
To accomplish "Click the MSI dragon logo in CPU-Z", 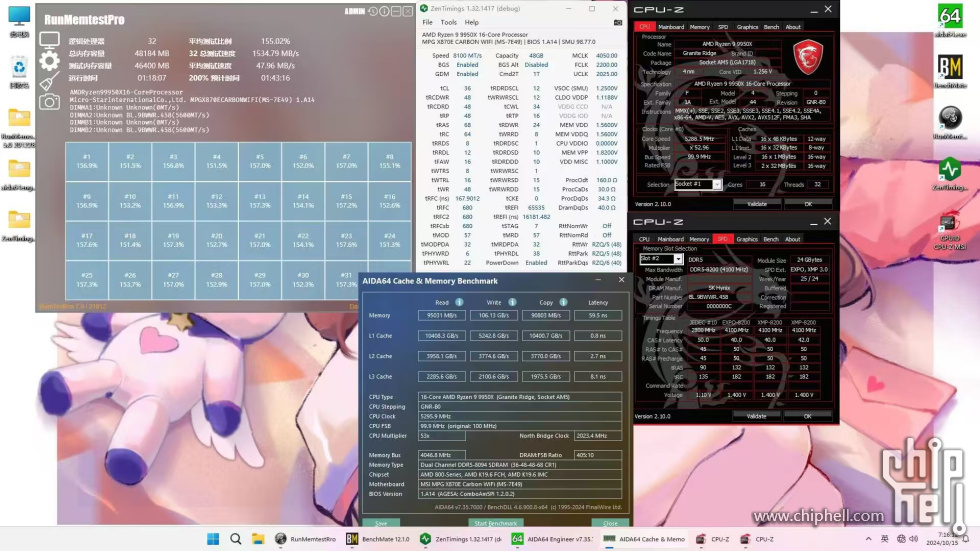I will pyautogui.click(x=808, y=57).
